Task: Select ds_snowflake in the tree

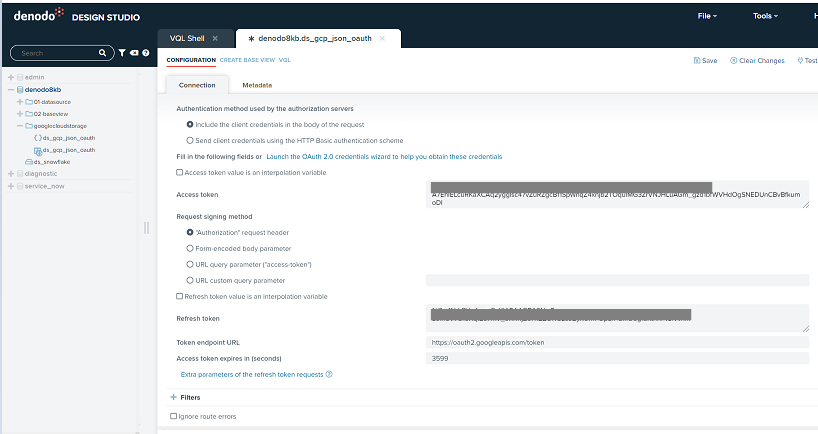Action: [x=52, y=162]
